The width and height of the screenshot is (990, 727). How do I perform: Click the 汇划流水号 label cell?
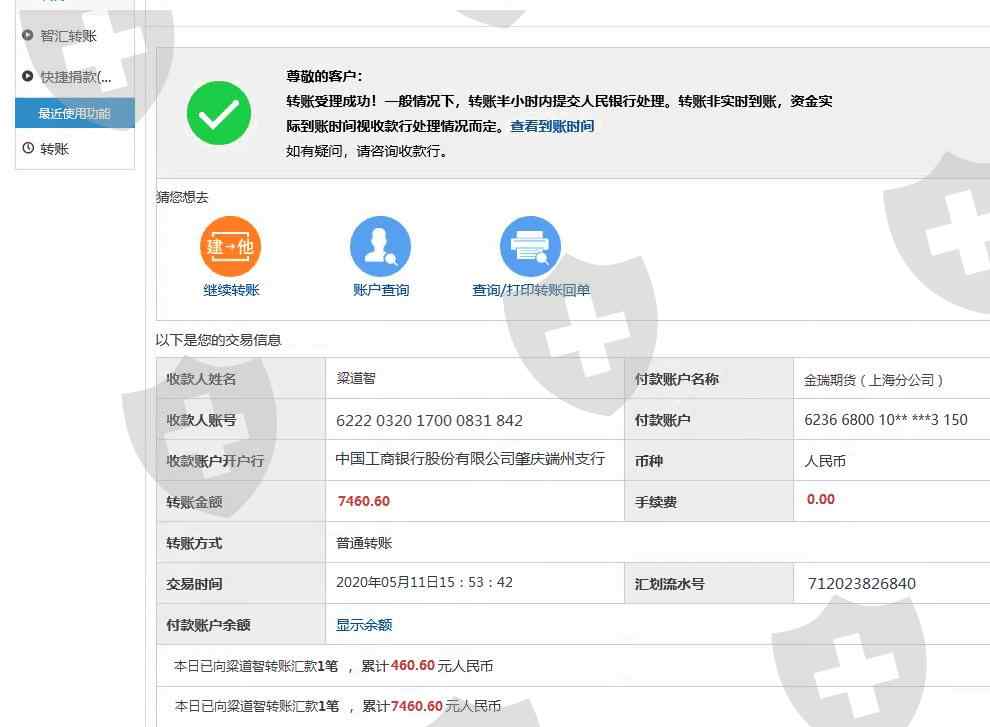tap(709, 584)
